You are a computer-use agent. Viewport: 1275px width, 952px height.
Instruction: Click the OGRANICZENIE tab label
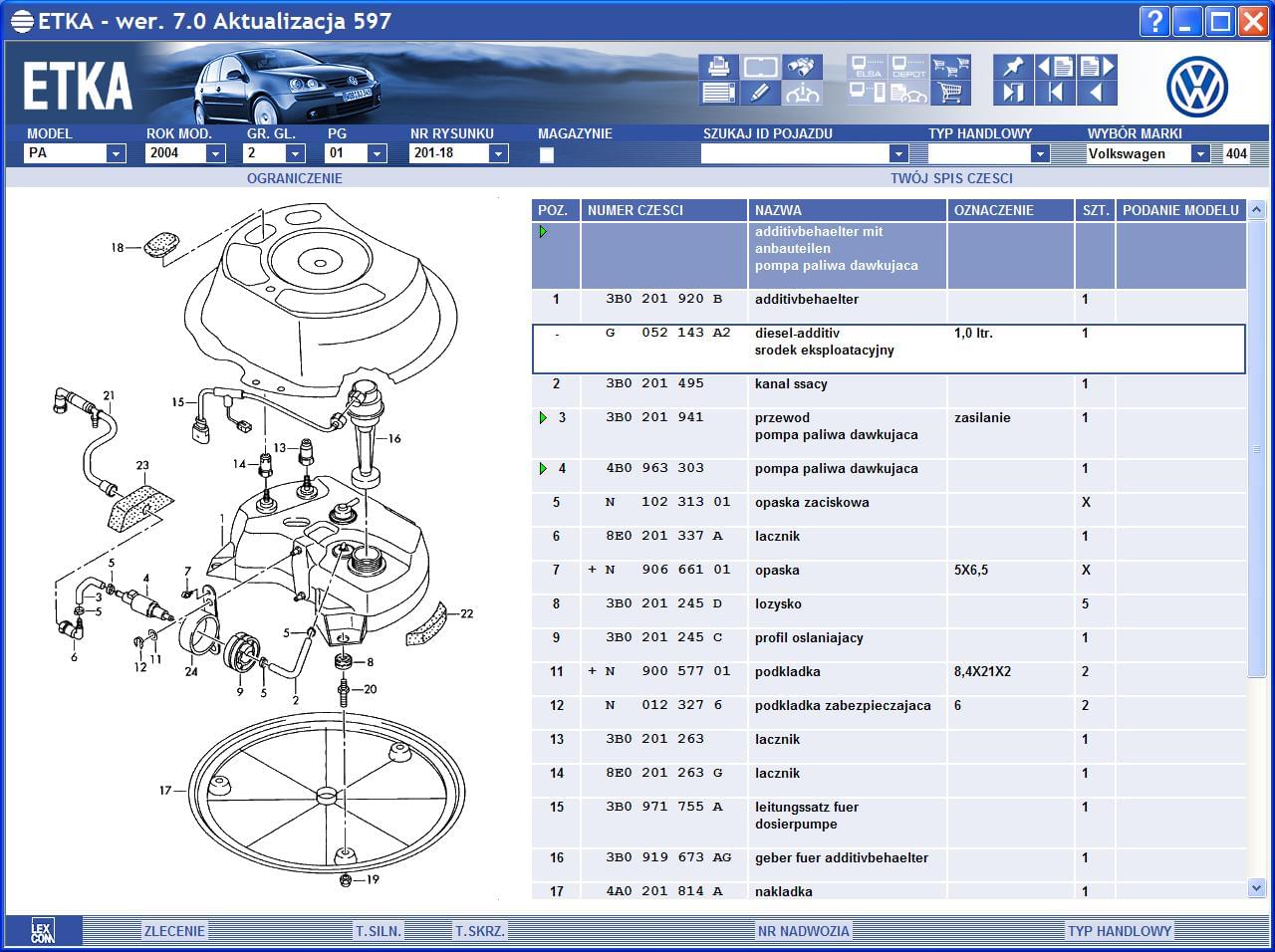click(x=295, y=178)
